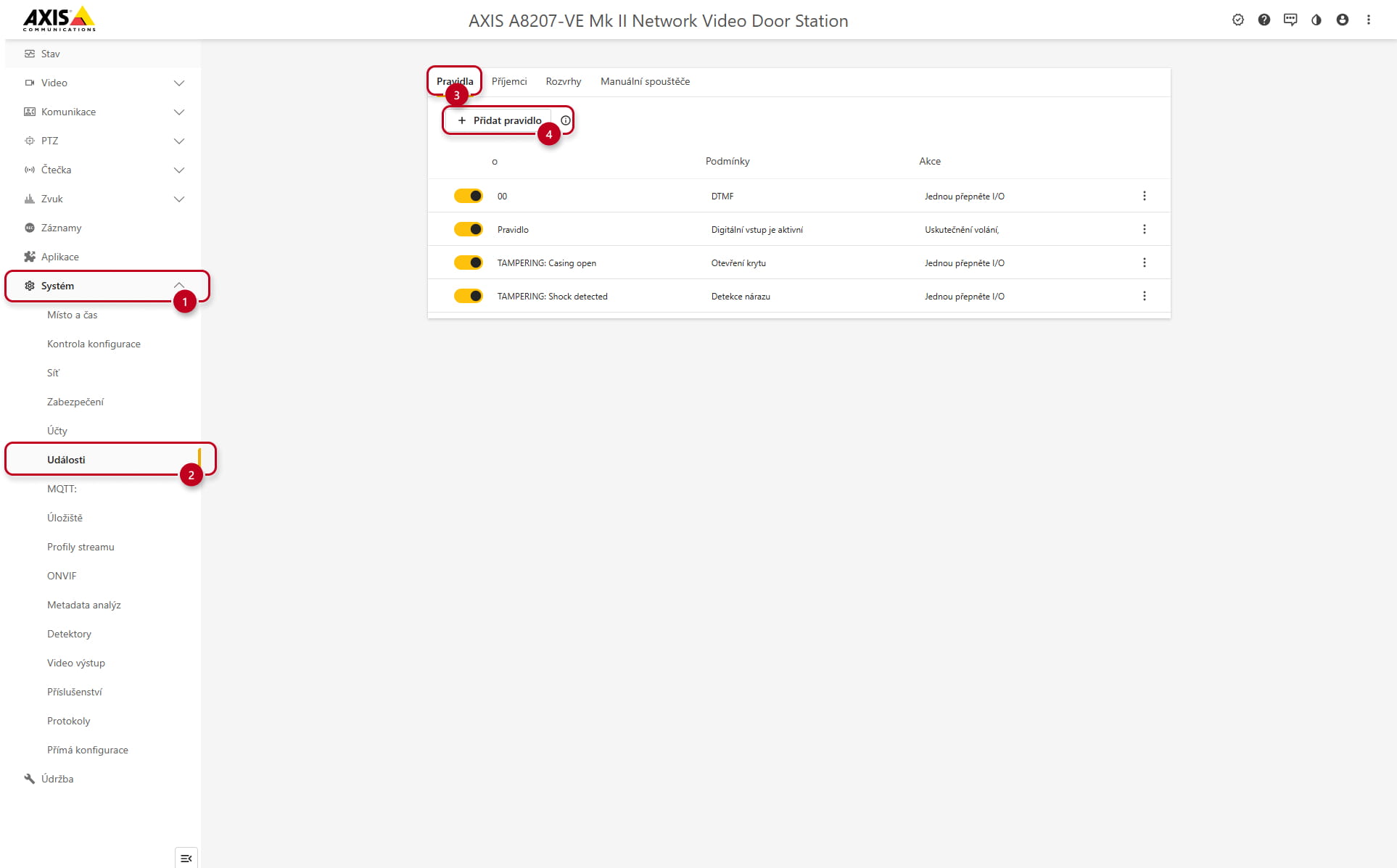Viewport: 1397px width, 868px height.
Task: Open the device status check icon in header
Action: (x=1238, y=20)
